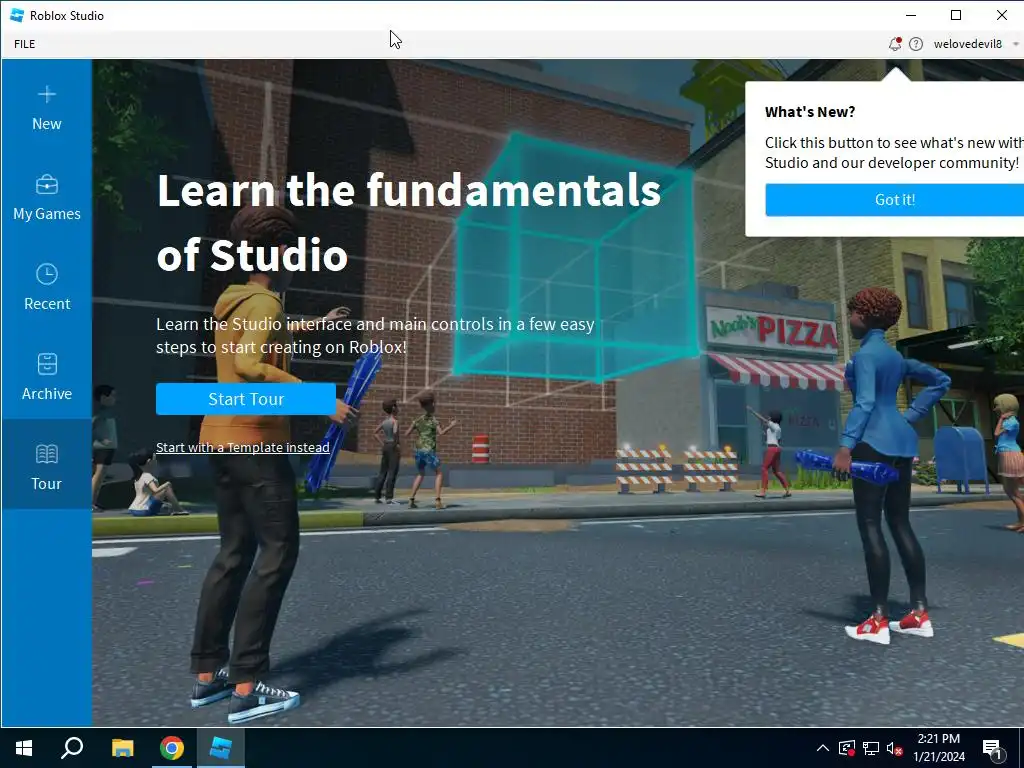
Task: Open the FILE menu
Action: tap(25, 44)
